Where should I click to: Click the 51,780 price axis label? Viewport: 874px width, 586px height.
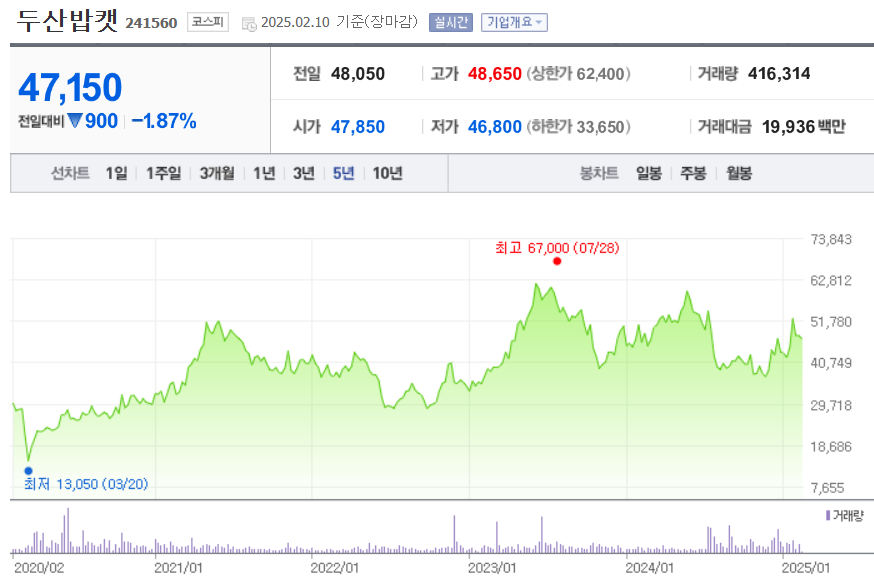click(x=831, y=322)
